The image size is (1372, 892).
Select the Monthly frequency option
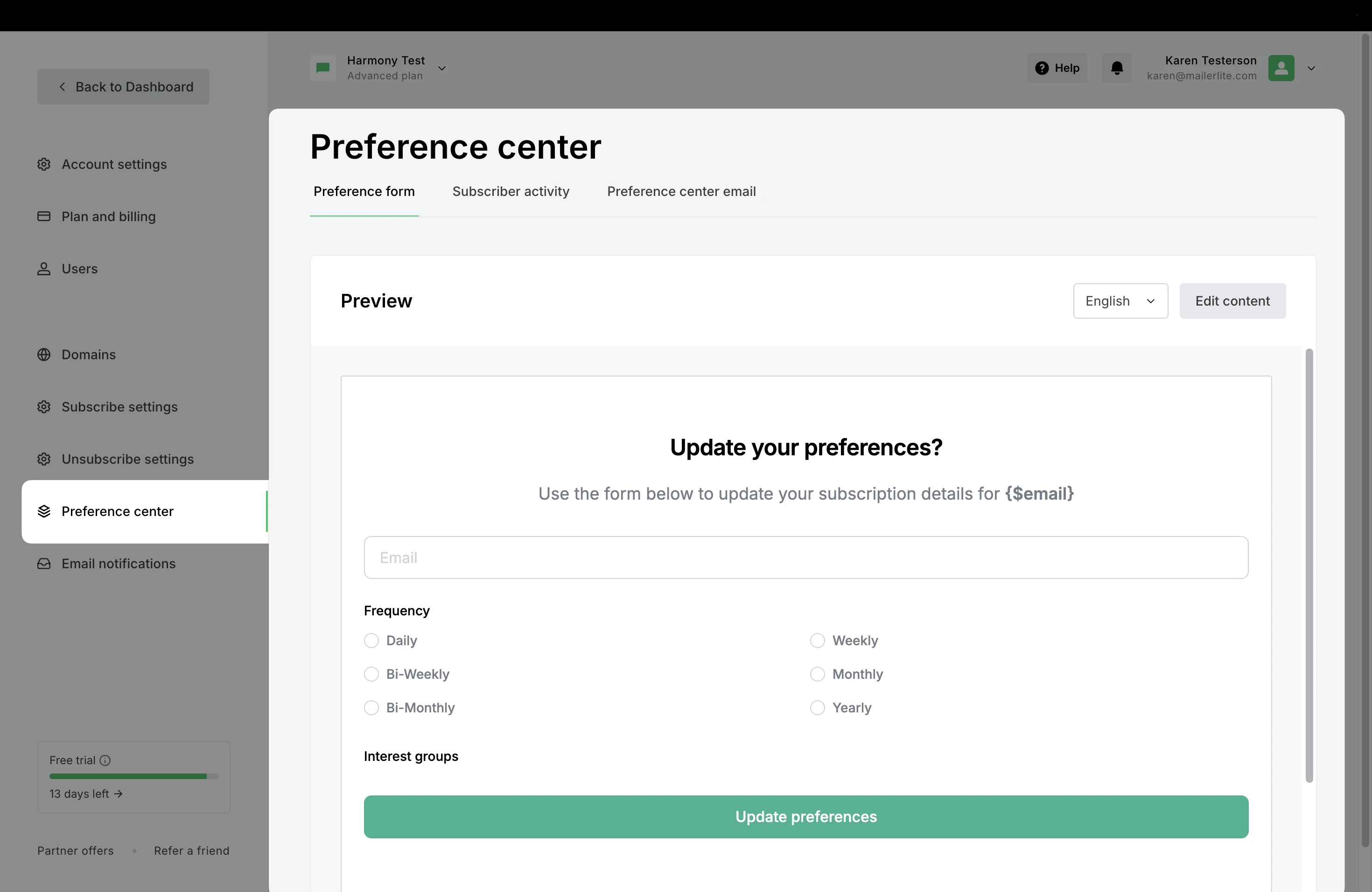point(818,674)
